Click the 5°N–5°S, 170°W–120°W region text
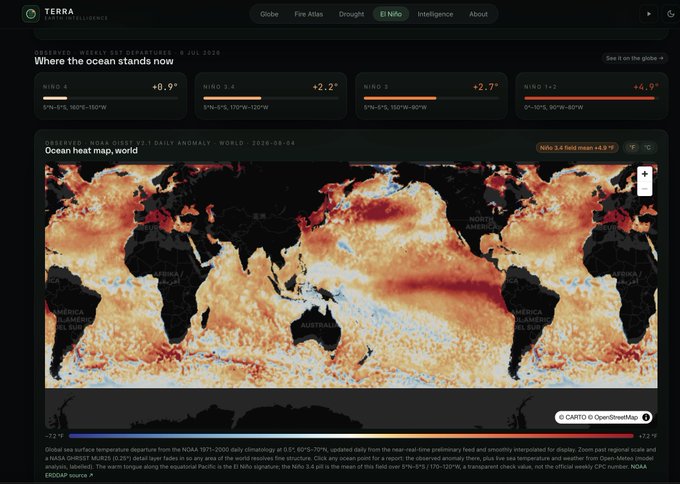680x484 pixels. coord(236,107)
